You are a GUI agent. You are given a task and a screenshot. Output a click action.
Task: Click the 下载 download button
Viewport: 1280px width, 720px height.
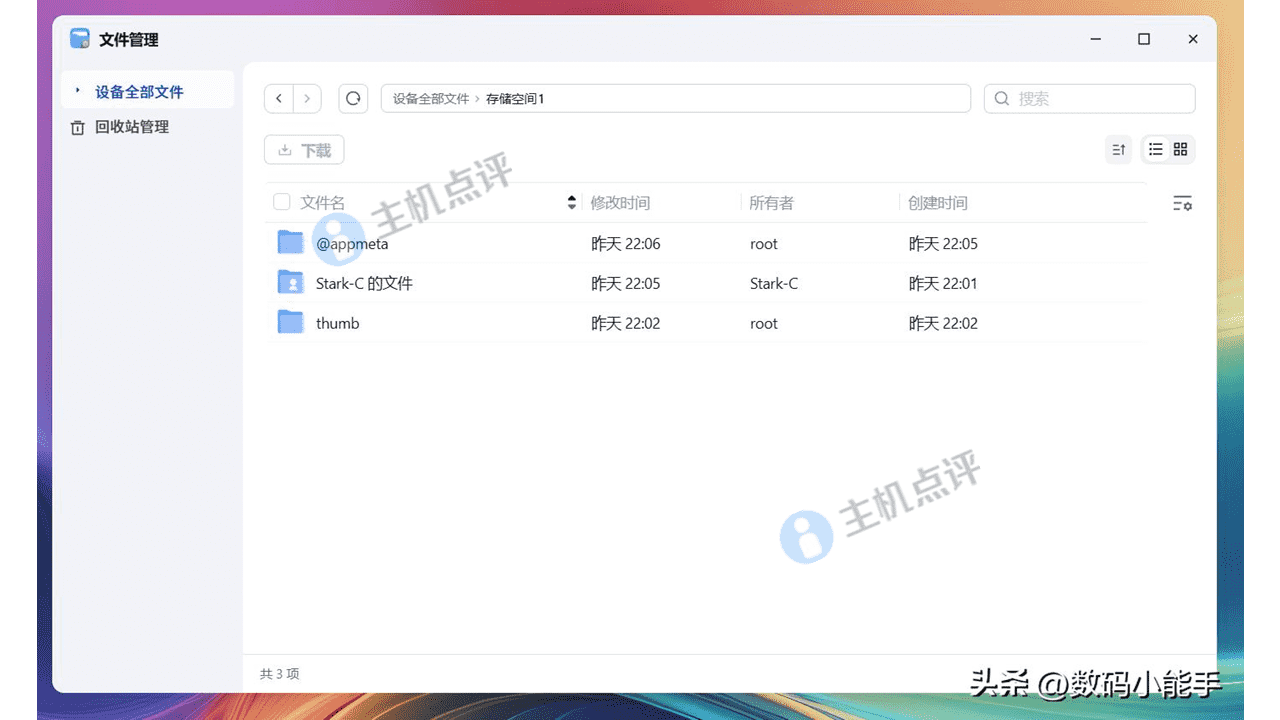(304, 149)
